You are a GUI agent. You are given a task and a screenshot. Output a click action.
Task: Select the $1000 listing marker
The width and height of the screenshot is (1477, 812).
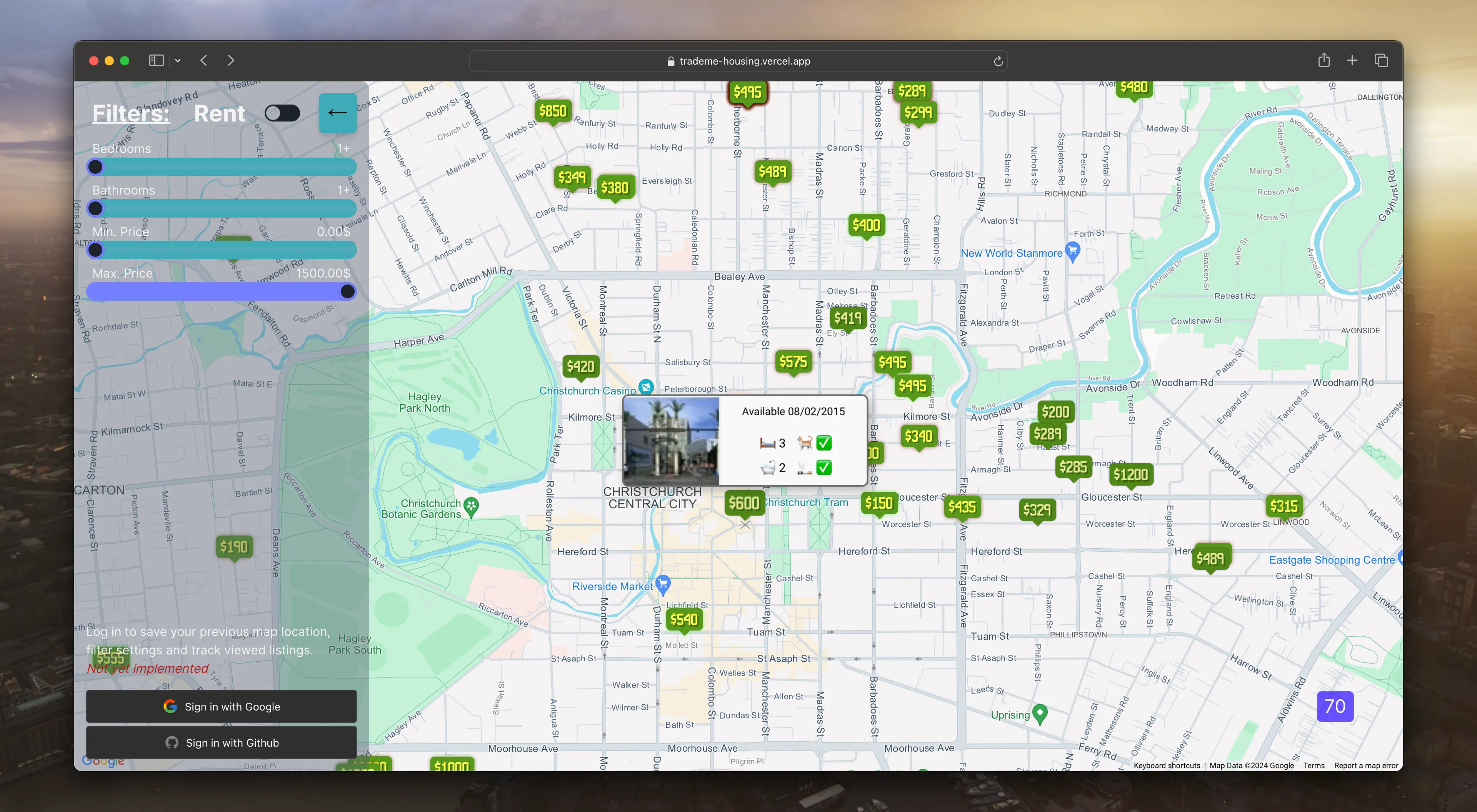(452, 764)
